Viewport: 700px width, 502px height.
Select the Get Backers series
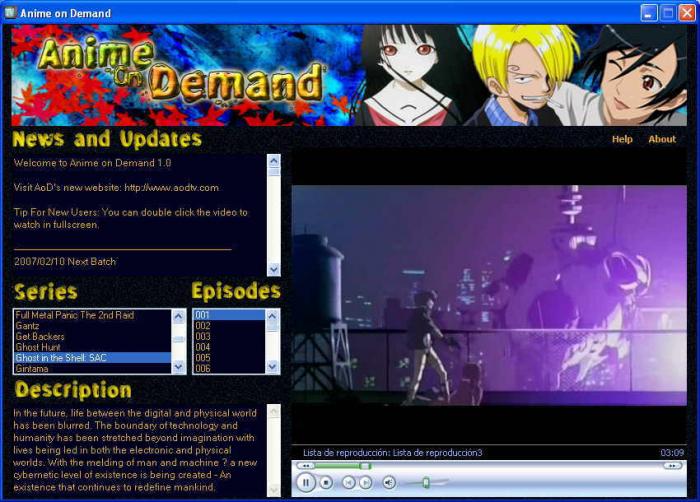pos(92,336)
